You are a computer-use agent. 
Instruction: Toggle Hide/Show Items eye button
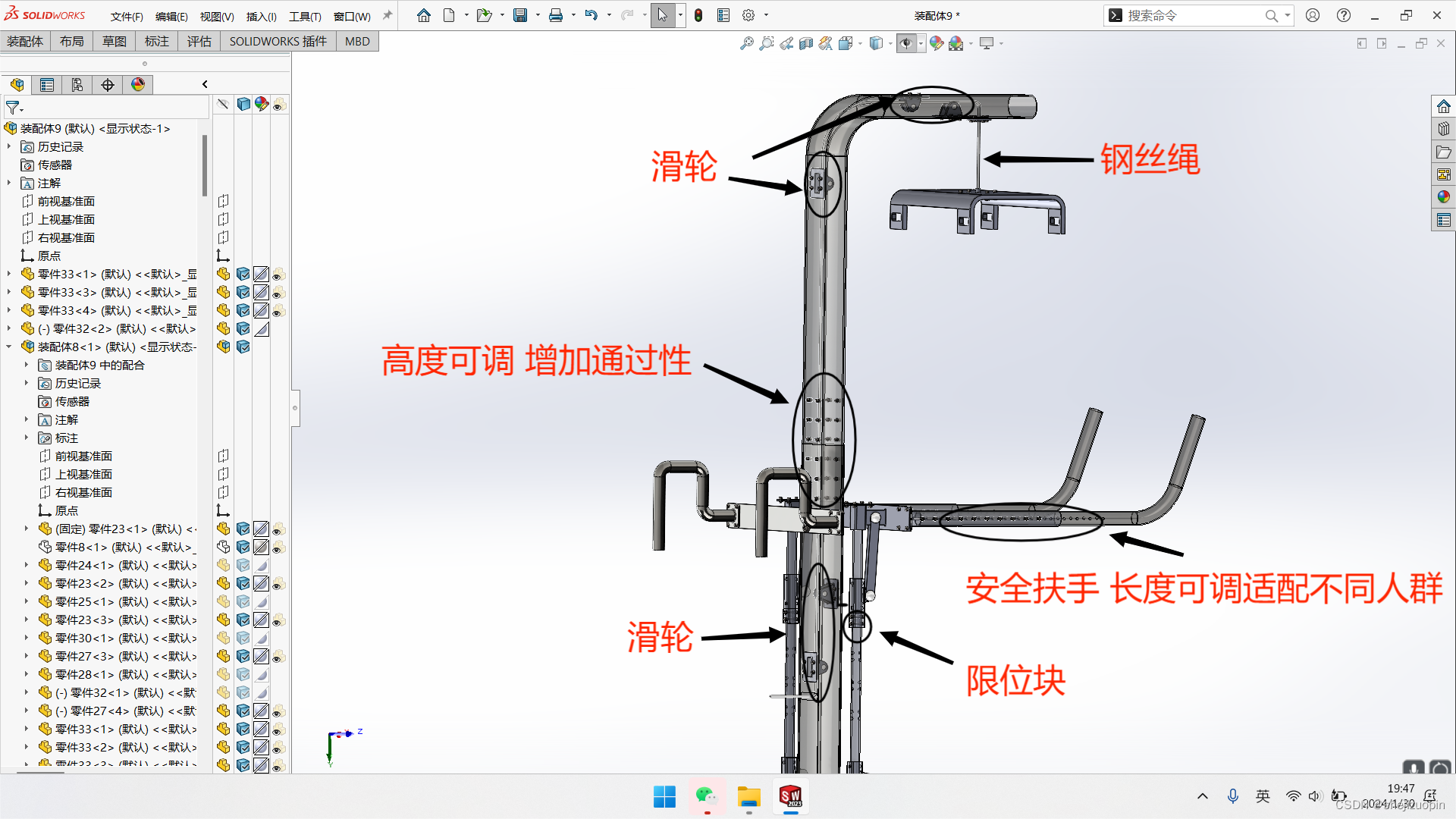[x=905, y=44]
